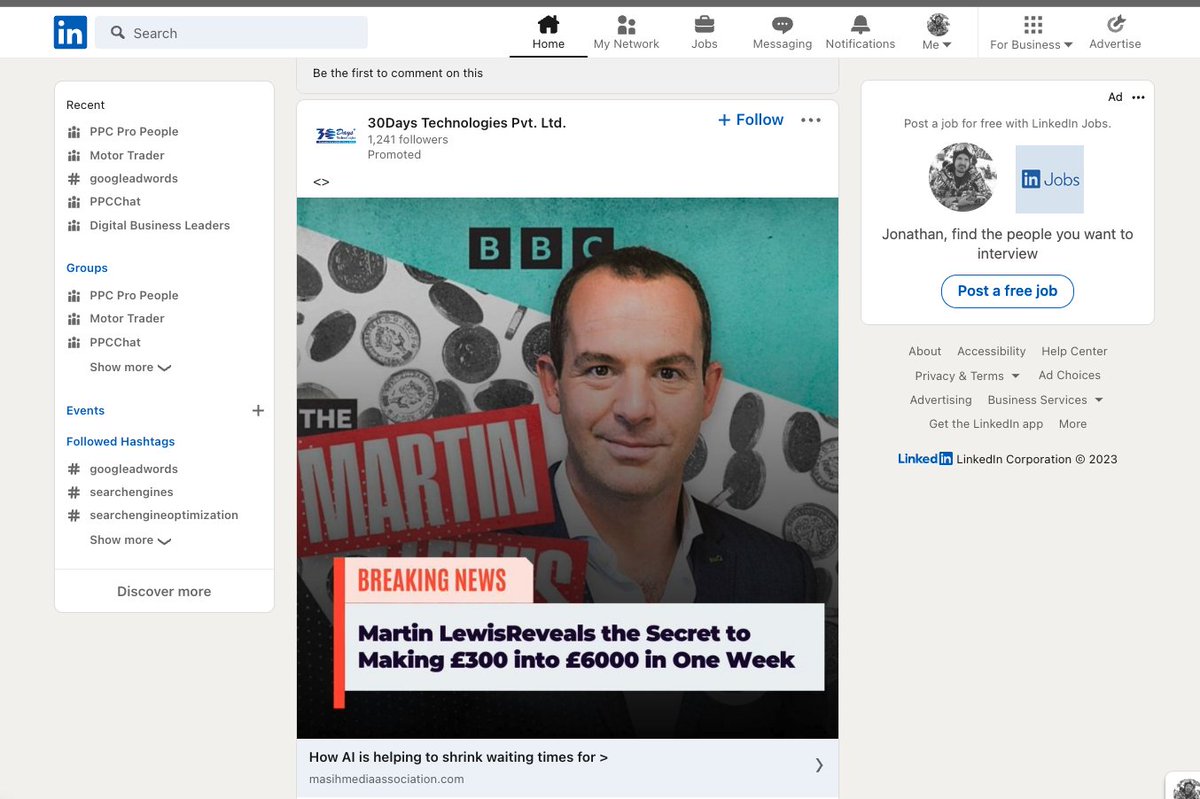Viewport: 1200px width, 799px height.
Task: Open the masihmediaassociation.com article link
Action: pos(567,767)
